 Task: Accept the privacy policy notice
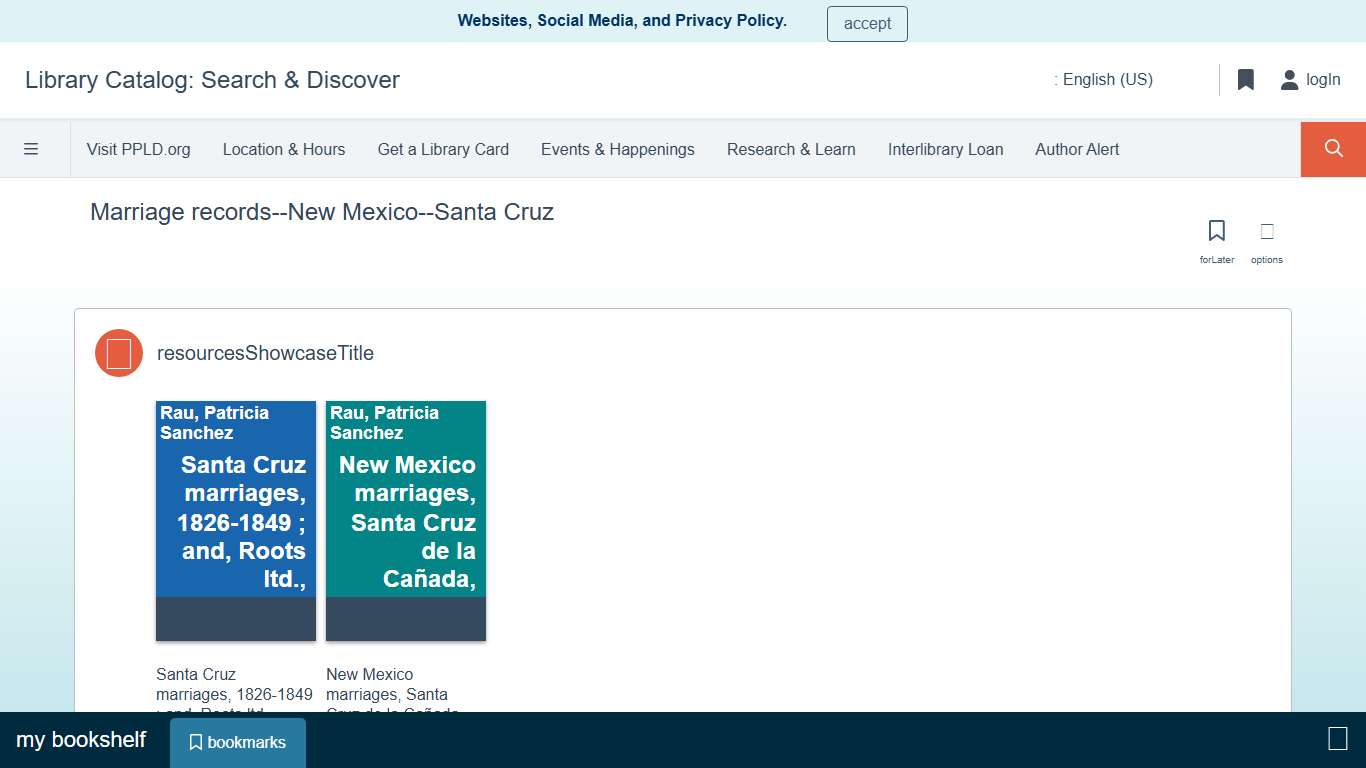[x=866, y=23]
